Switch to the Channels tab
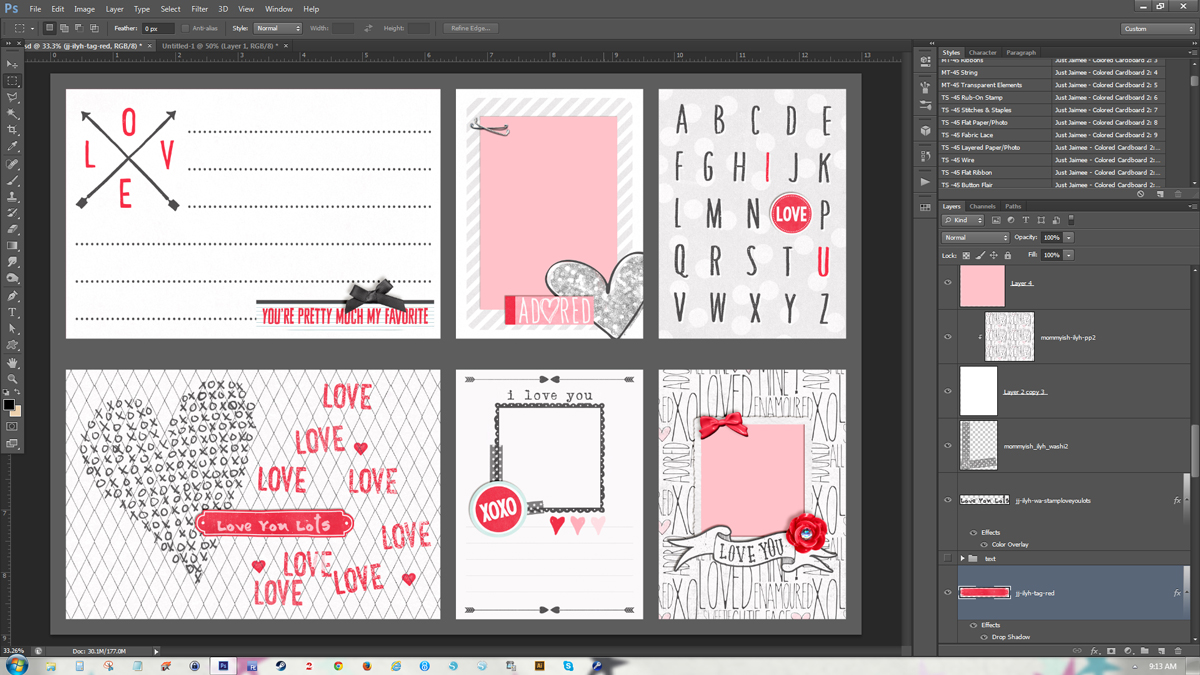 tap(982, 207)
